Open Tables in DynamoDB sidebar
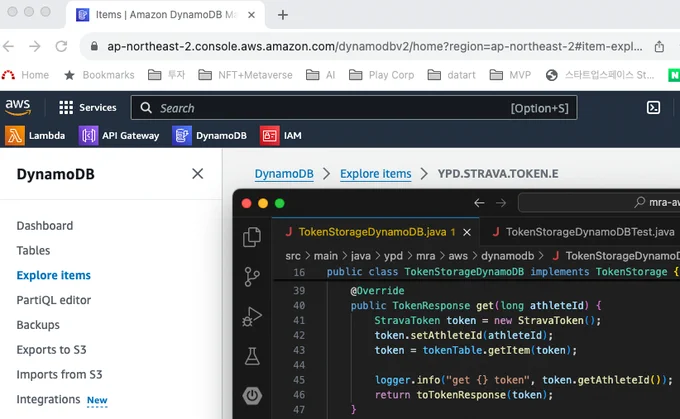 pyautogui.click(x=33, y=250)
